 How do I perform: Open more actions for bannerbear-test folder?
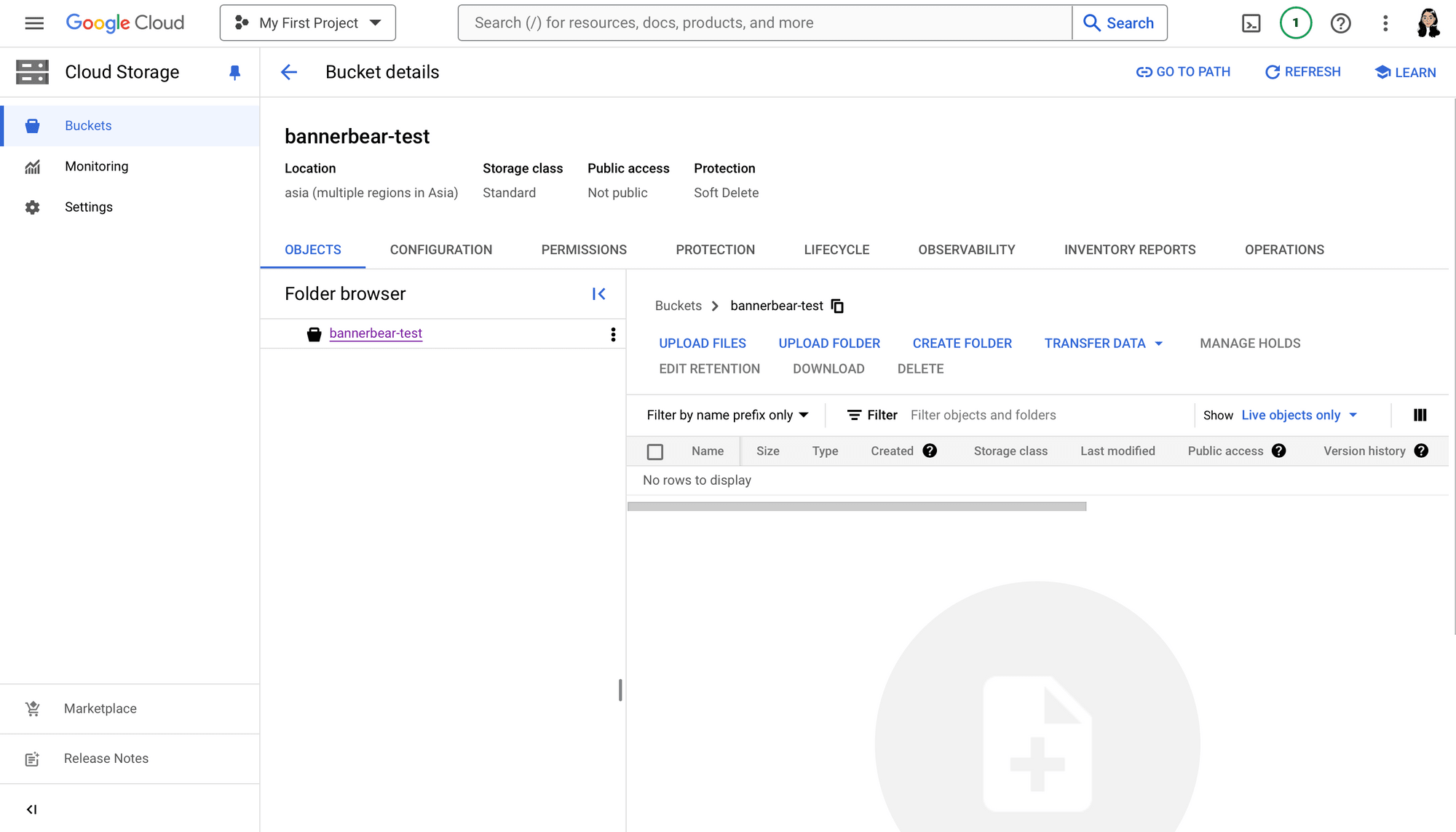(x=613, y=333)
